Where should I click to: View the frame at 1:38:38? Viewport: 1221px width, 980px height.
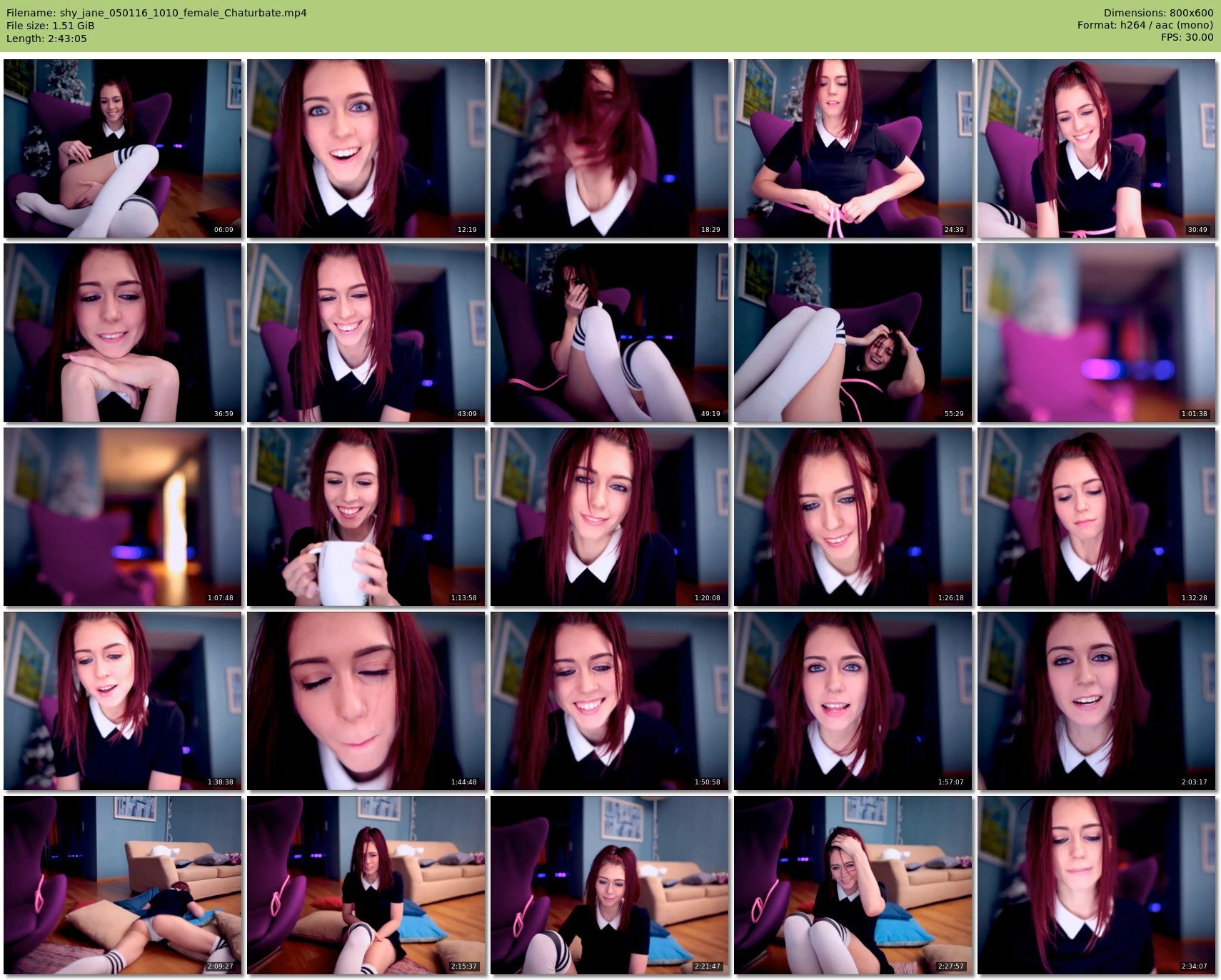123,701
